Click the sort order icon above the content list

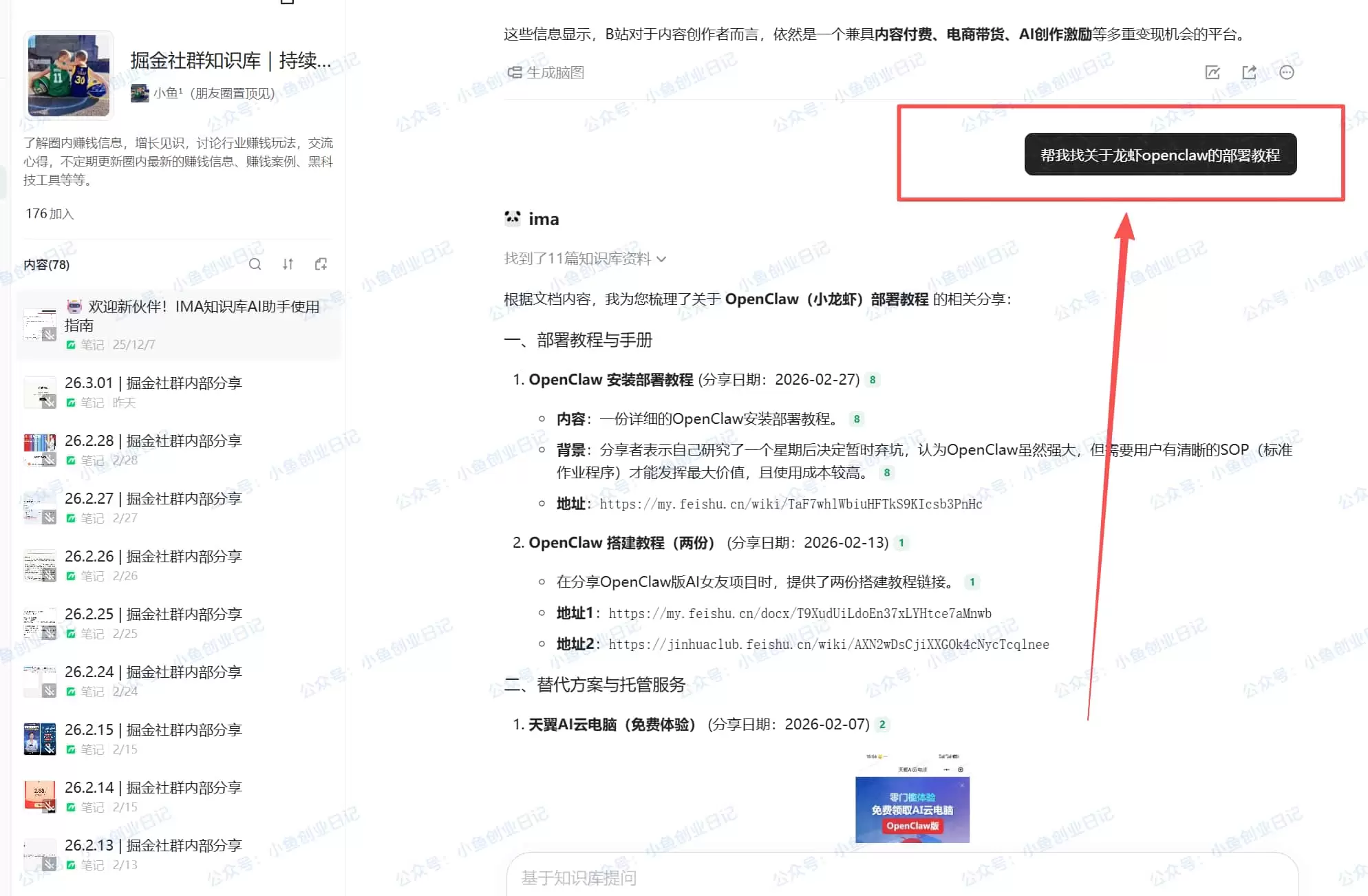click(x=288, y=264)
